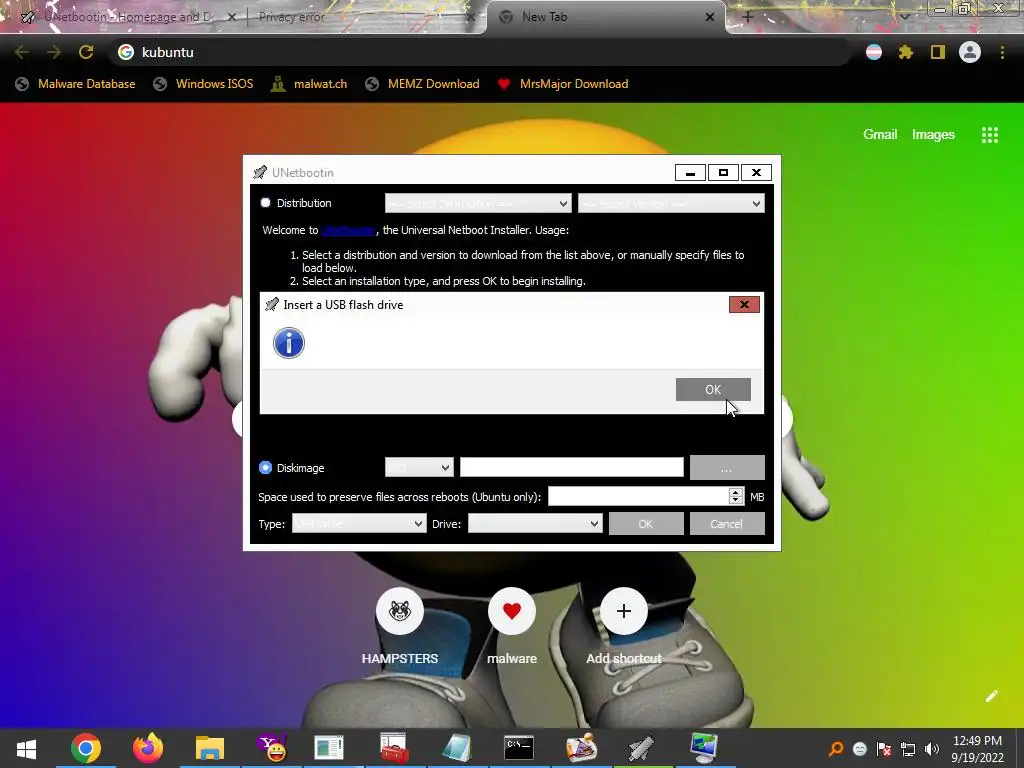Open the Select Distribution dropdown
Viewport: 1024px width, 768px height.
point(478,203)
